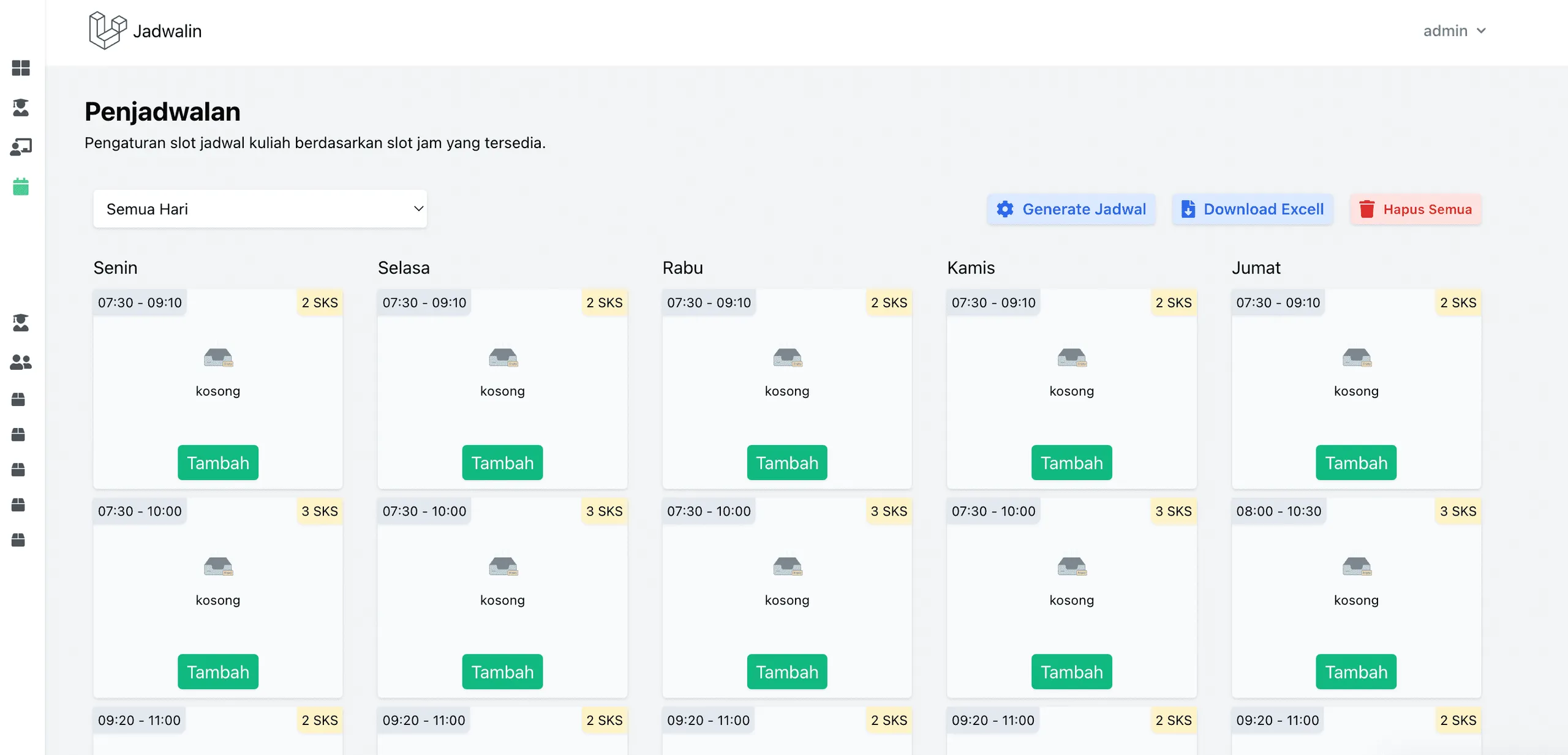Click the Selasa column heading

(x=404, y=268)
